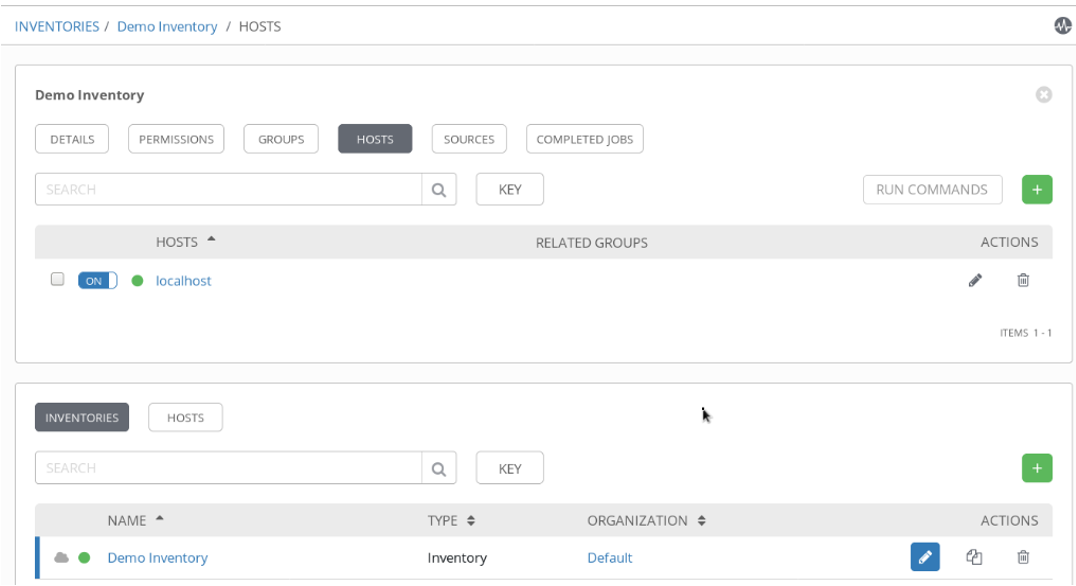Open Demo Inventory link in list

click(158, 558)
